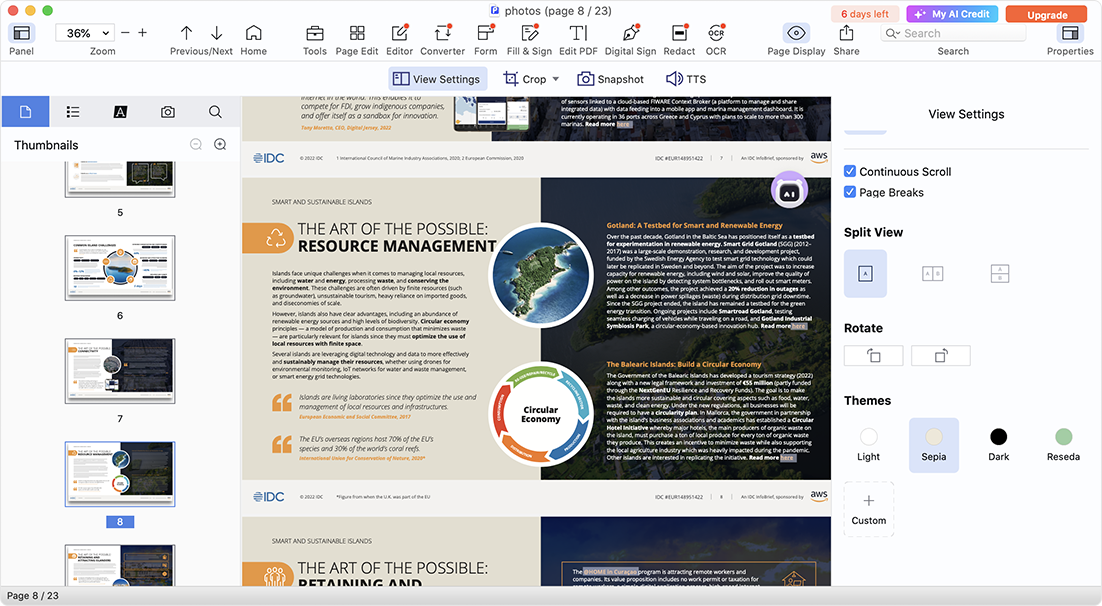Open the Converter tool
Viewport: 1102px width, 606px height.
pos(443,33)
